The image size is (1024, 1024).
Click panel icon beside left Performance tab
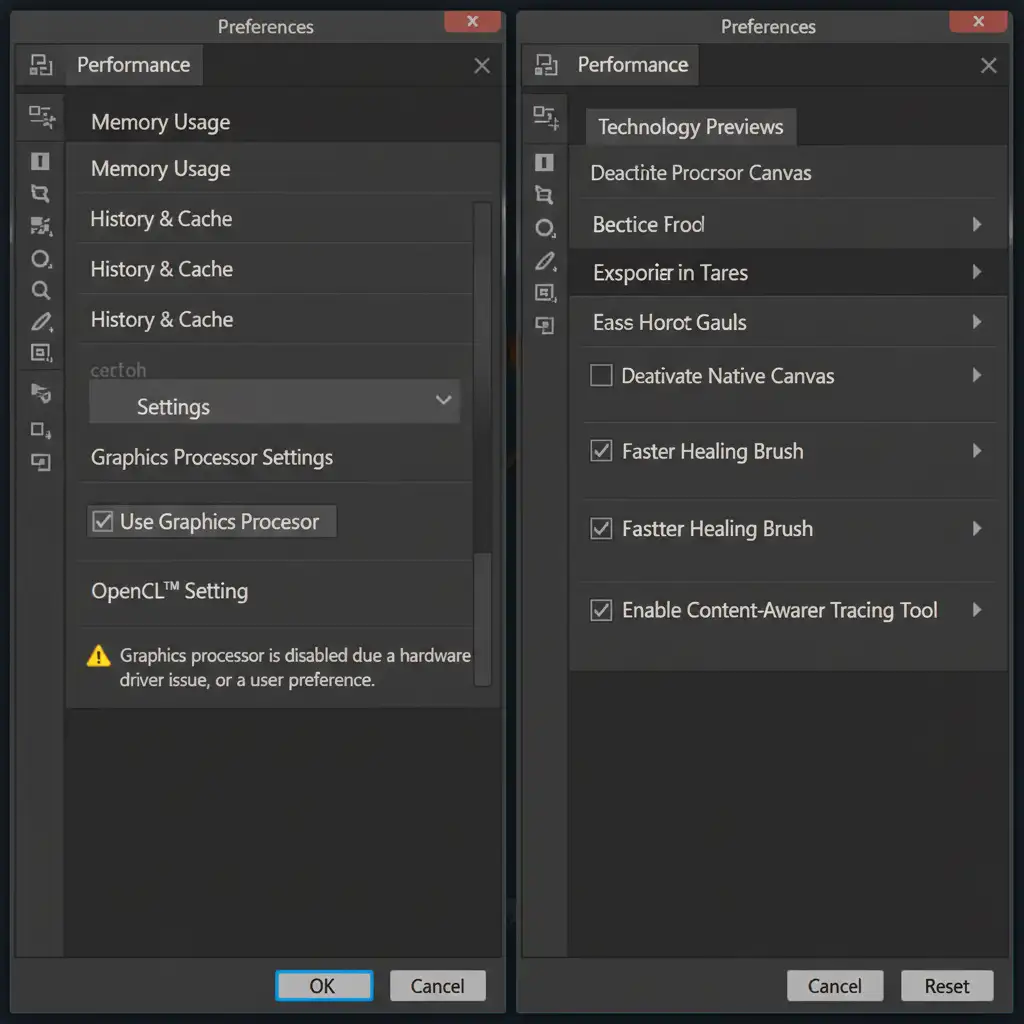tap(41, 66)
